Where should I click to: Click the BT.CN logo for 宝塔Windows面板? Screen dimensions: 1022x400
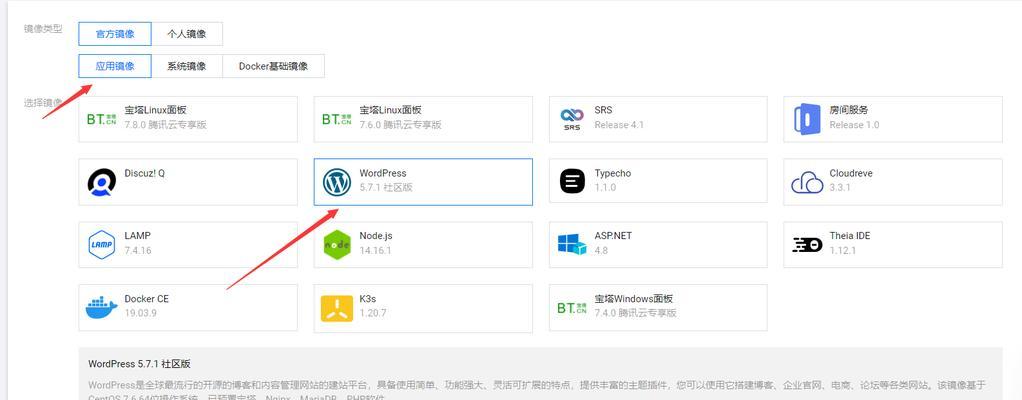pos(572,307)
